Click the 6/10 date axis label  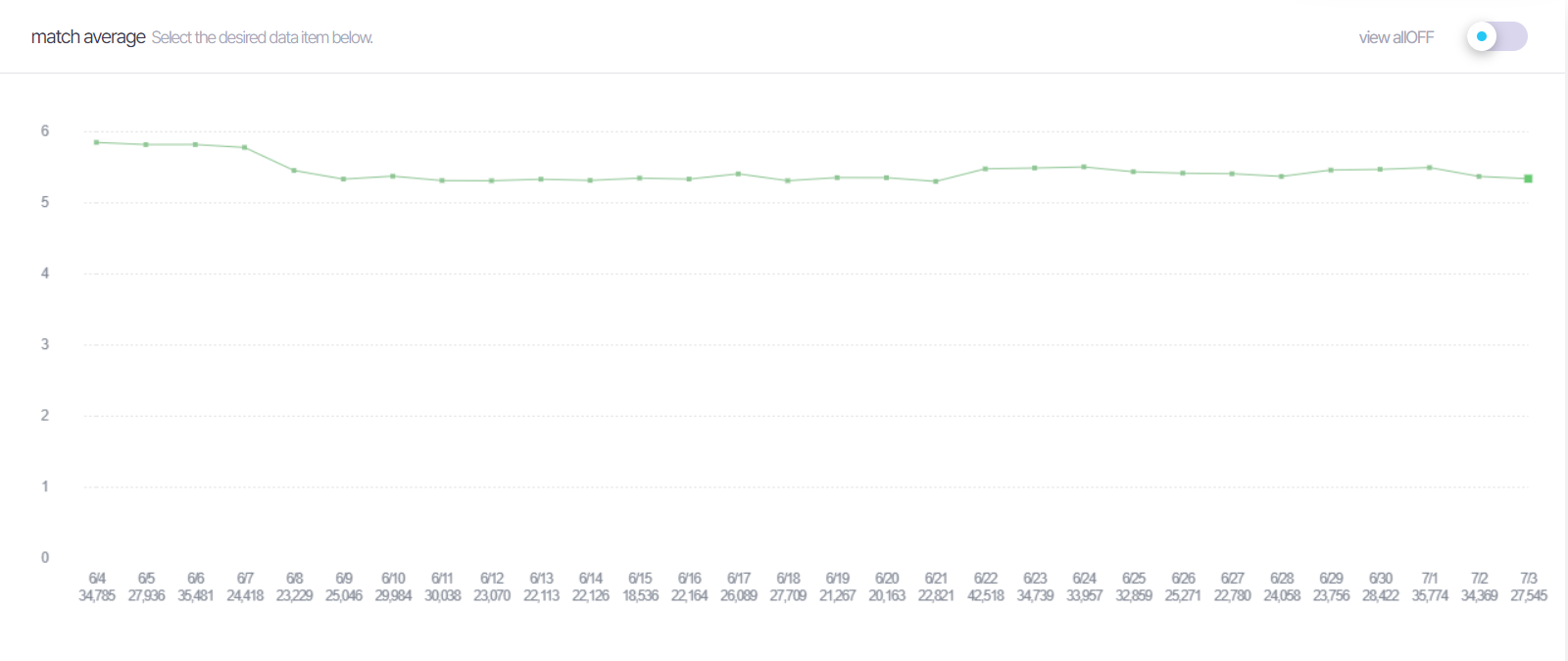[x=393, y=579]
